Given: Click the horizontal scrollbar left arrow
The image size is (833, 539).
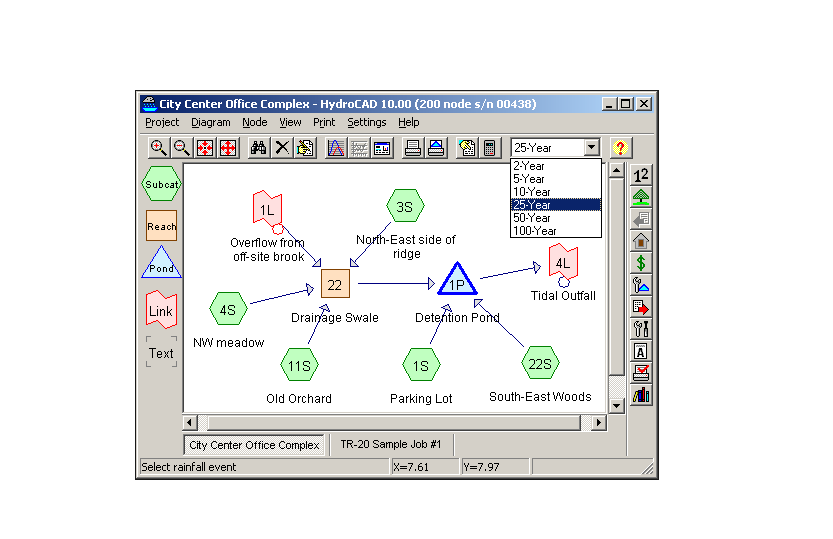Looking at the screenshot, I should tap(190, 423).
